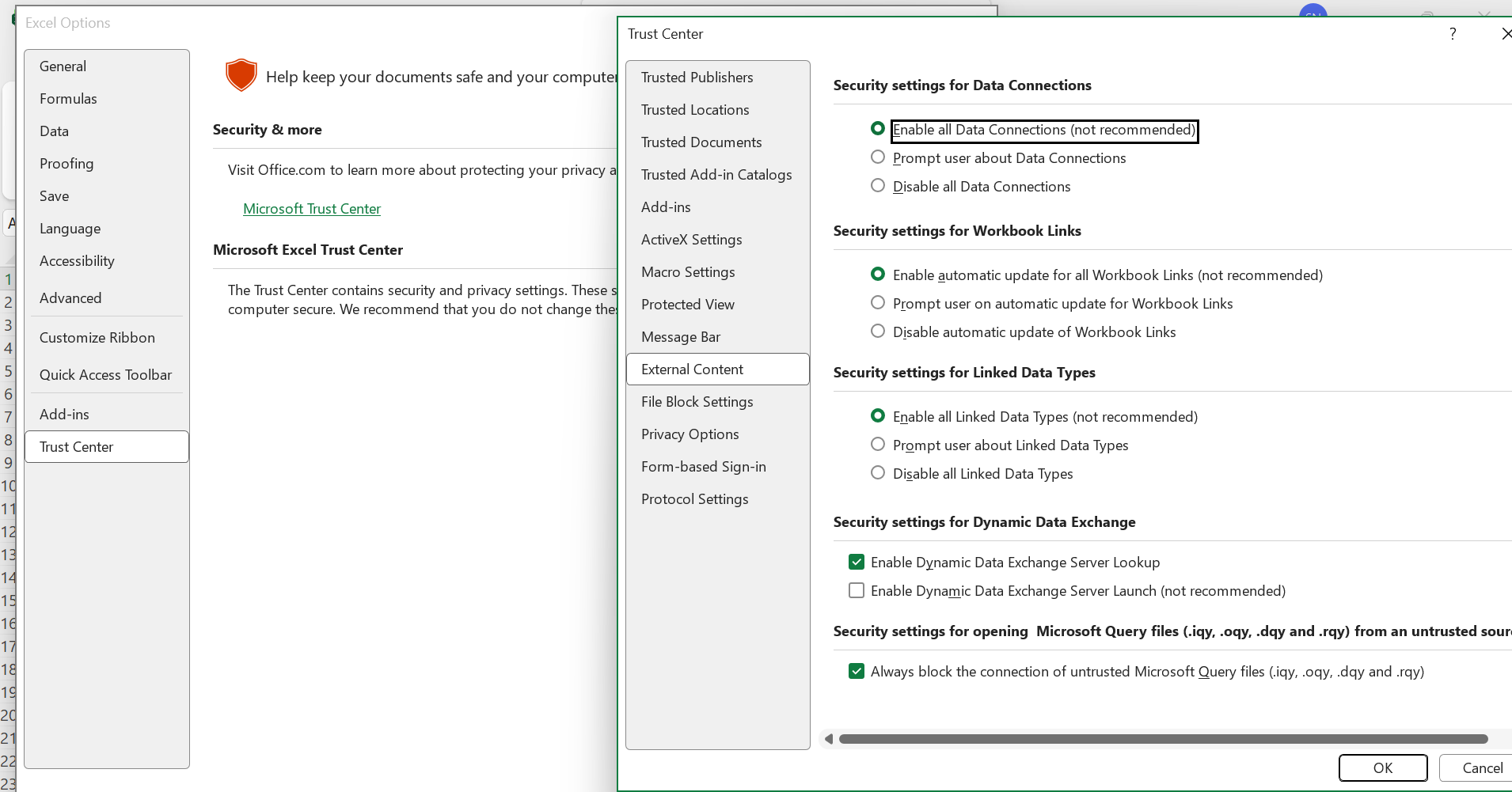
Task: Select Disable all Linked Data Types
Action: (878, 472)
